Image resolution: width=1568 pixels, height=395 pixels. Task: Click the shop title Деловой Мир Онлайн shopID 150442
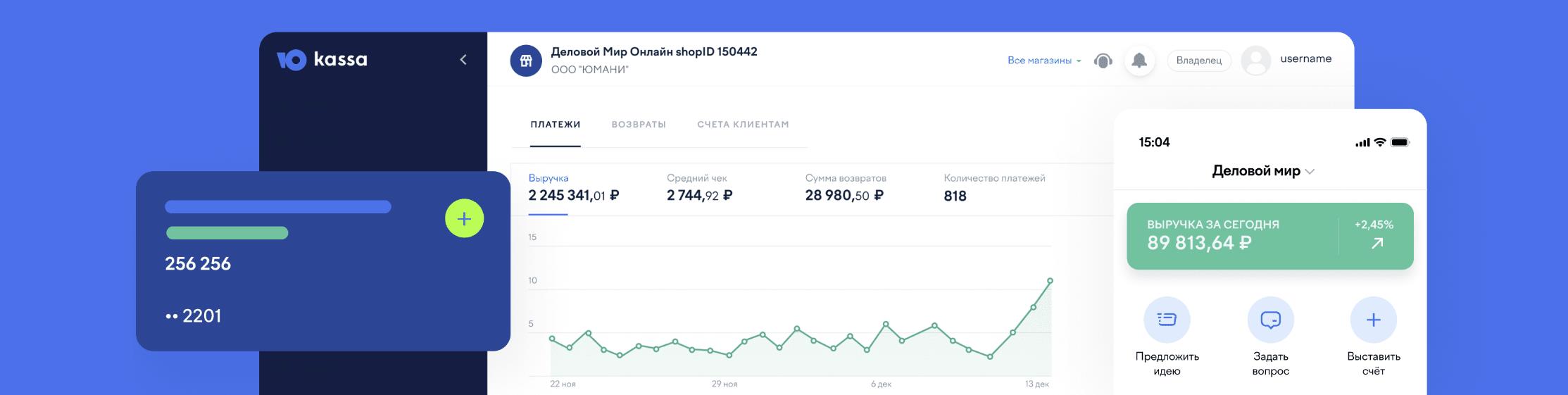point(654,52)
